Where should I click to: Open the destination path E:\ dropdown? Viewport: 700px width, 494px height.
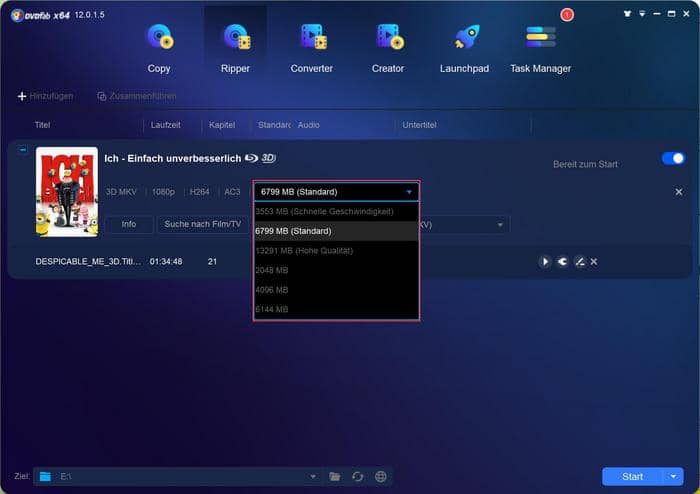(x=312, y=477)
